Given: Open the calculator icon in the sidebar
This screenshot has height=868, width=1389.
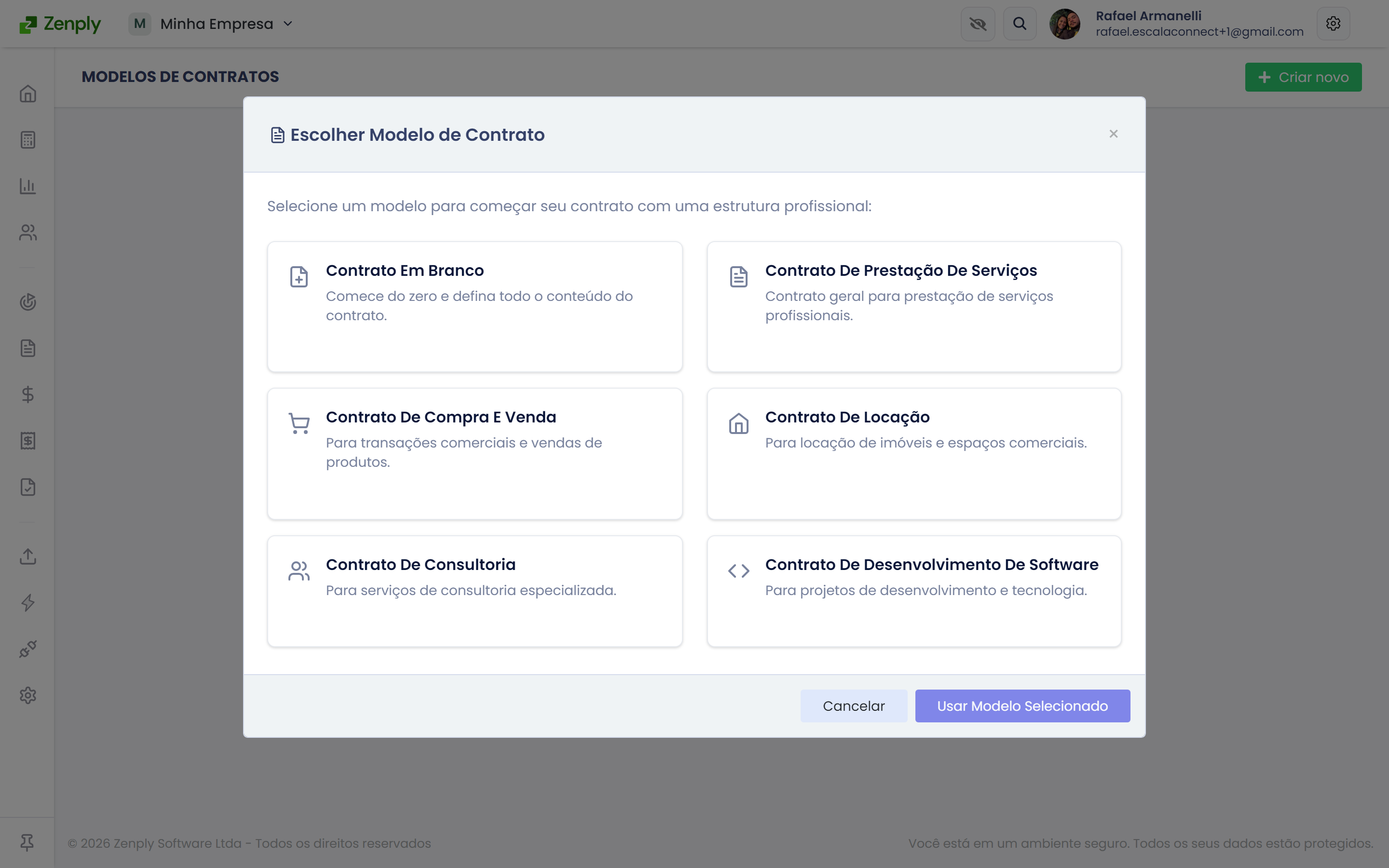Looking at the screenshot, I should click(x=27, y=140).
